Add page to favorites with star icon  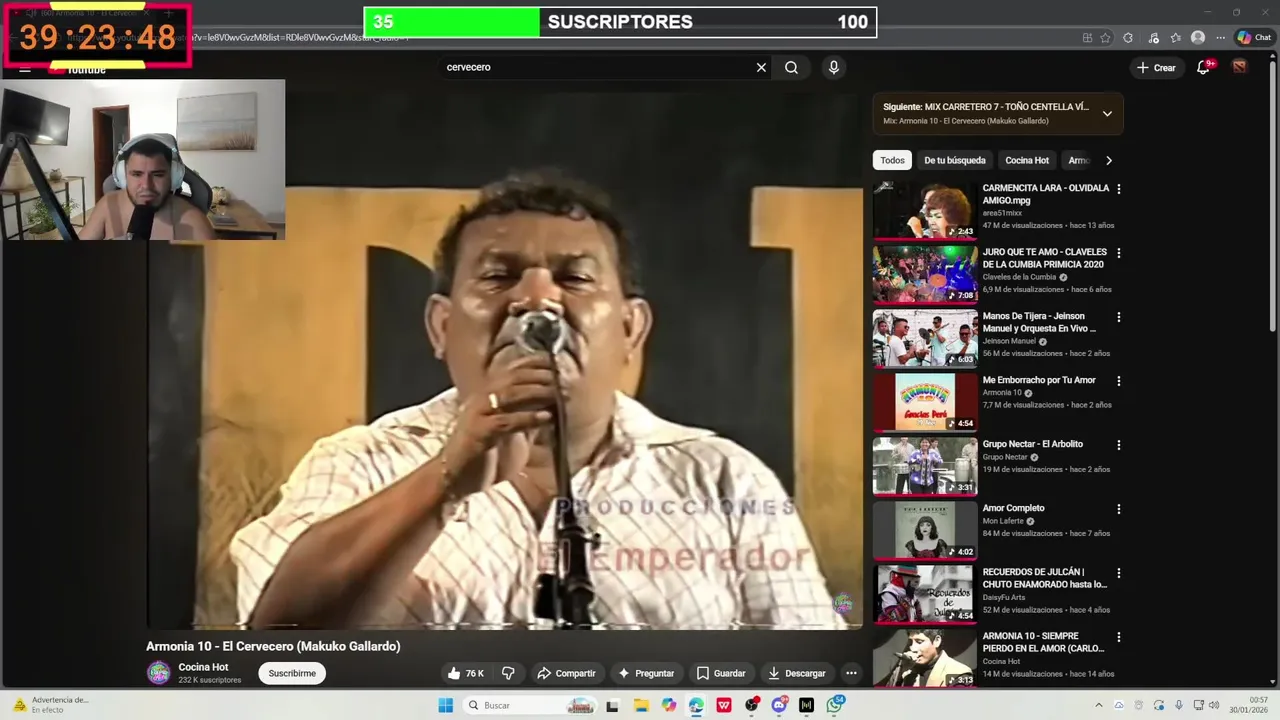1105,38
